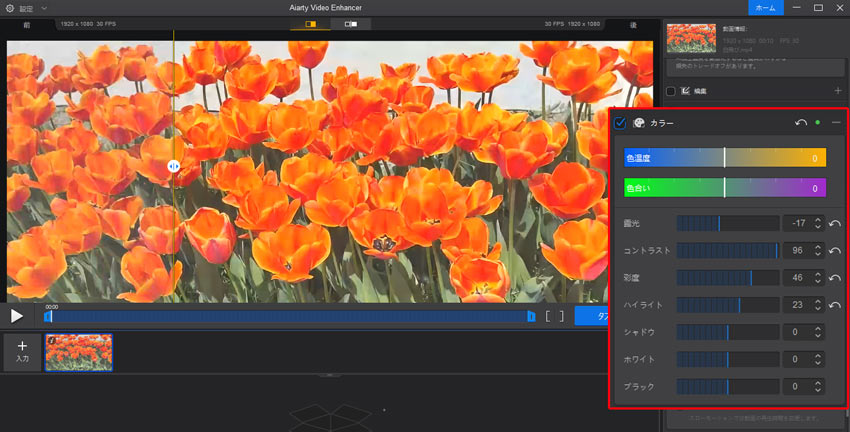Reset the コントラスト value with its undo arrow
The height and width of the screenshot is (432, 850).
pos(835,250)
